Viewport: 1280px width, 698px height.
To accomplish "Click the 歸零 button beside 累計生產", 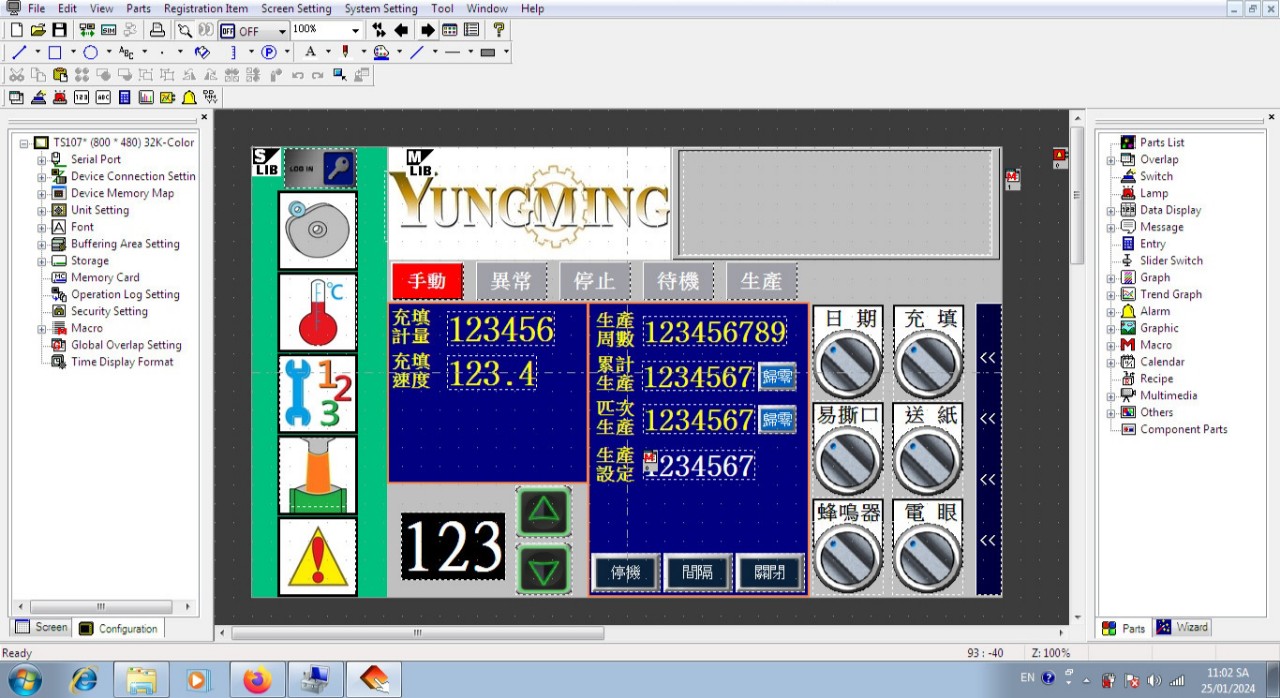I will (777, 377).
